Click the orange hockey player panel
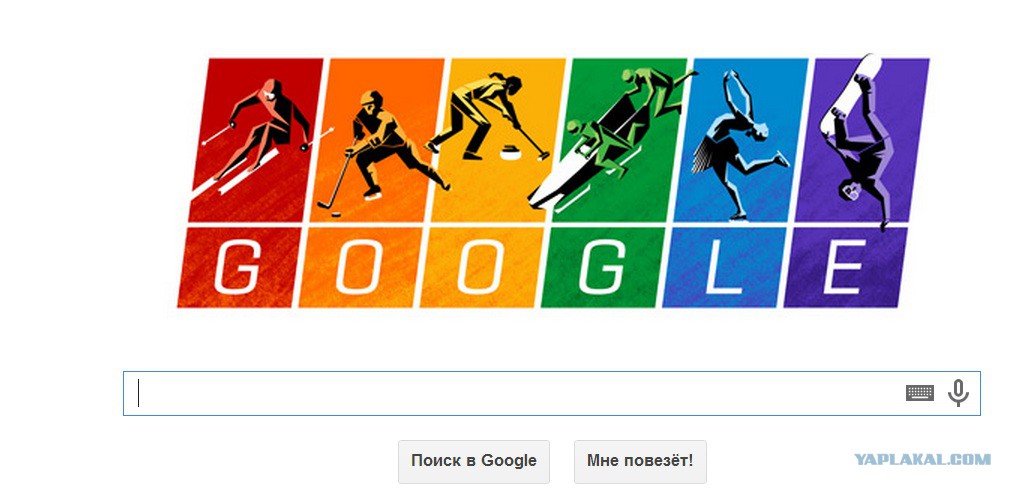1017x489 pixels. [x=377, y=139]
